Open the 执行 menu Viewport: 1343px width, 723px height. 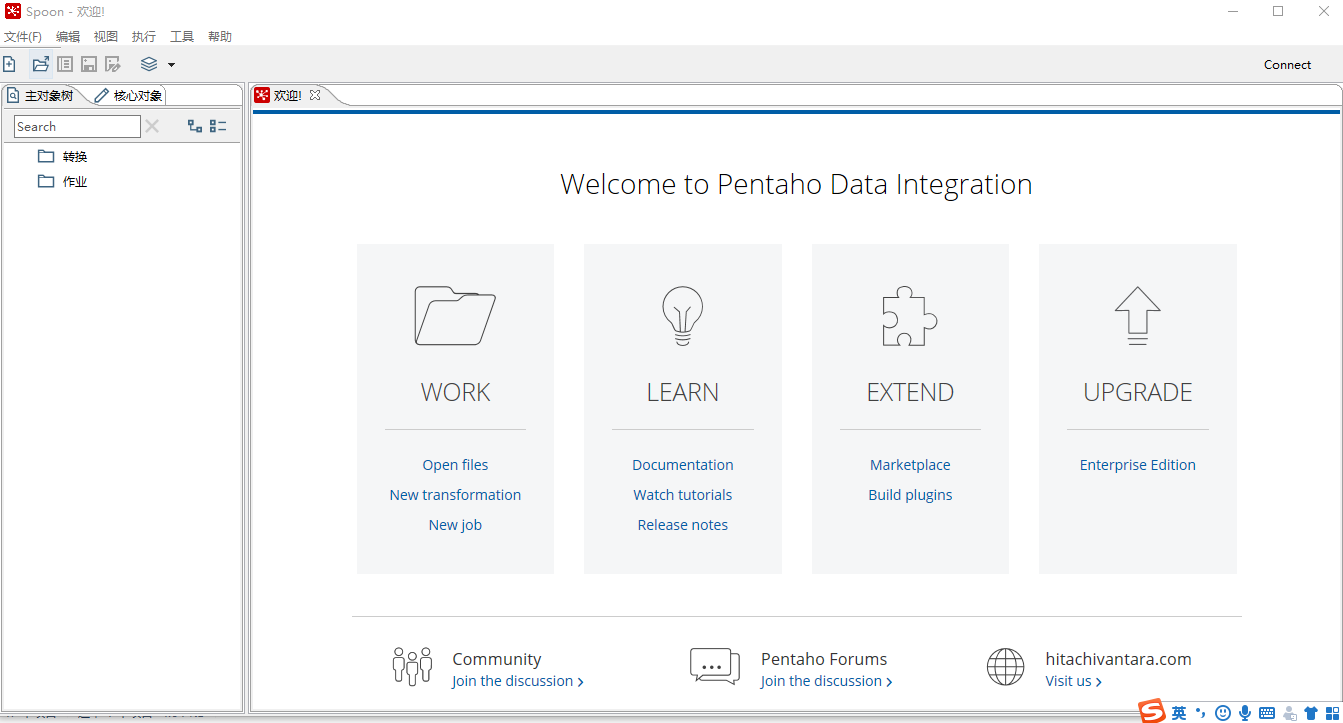pos(144,37)
